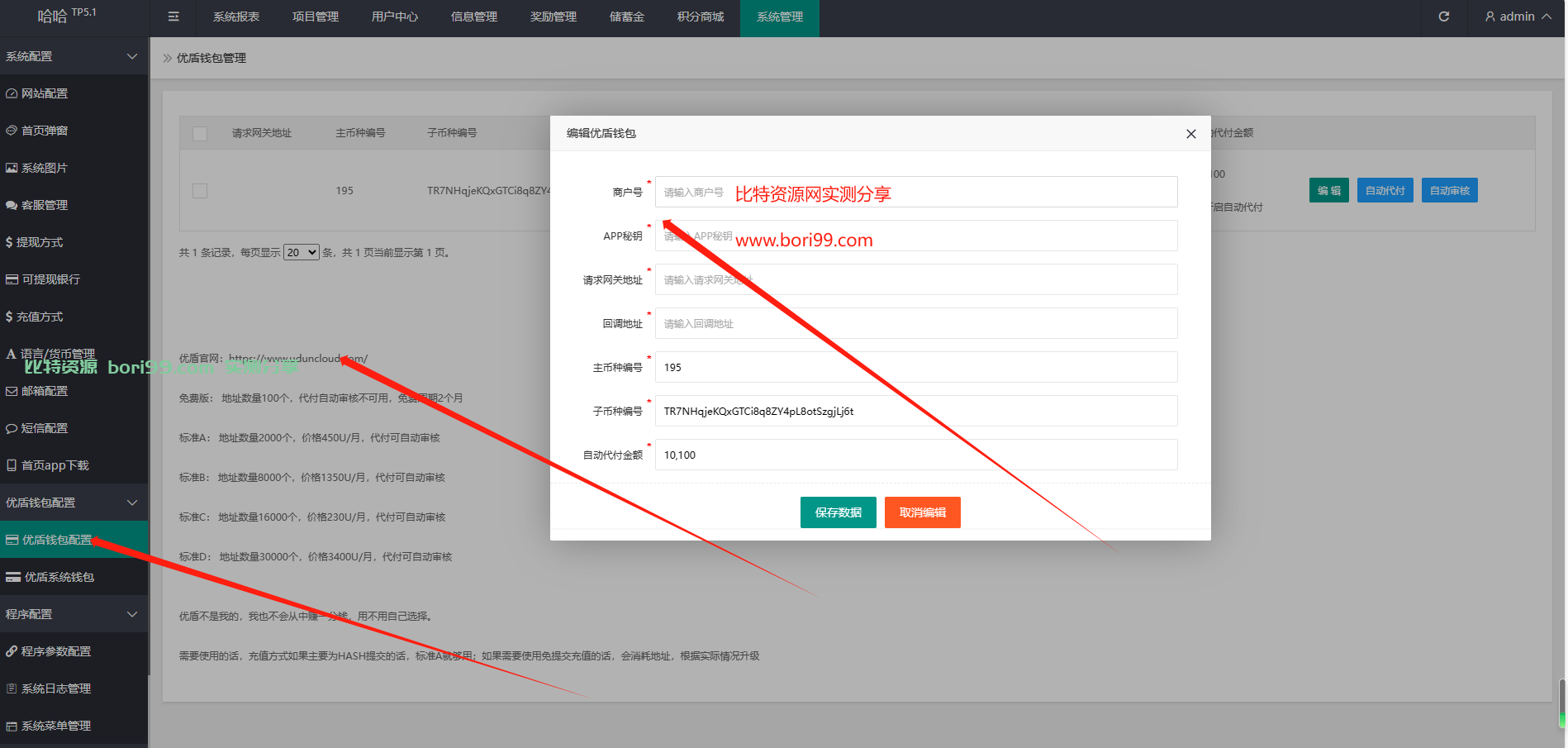Click the 商户号 input field
This screenshot has width=1568, height=748.
[916, 192]
